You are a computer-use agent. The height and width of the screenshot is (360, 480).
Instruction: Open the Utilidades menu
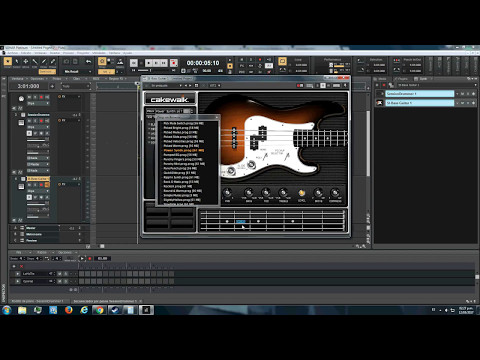(x=99, y=53)
